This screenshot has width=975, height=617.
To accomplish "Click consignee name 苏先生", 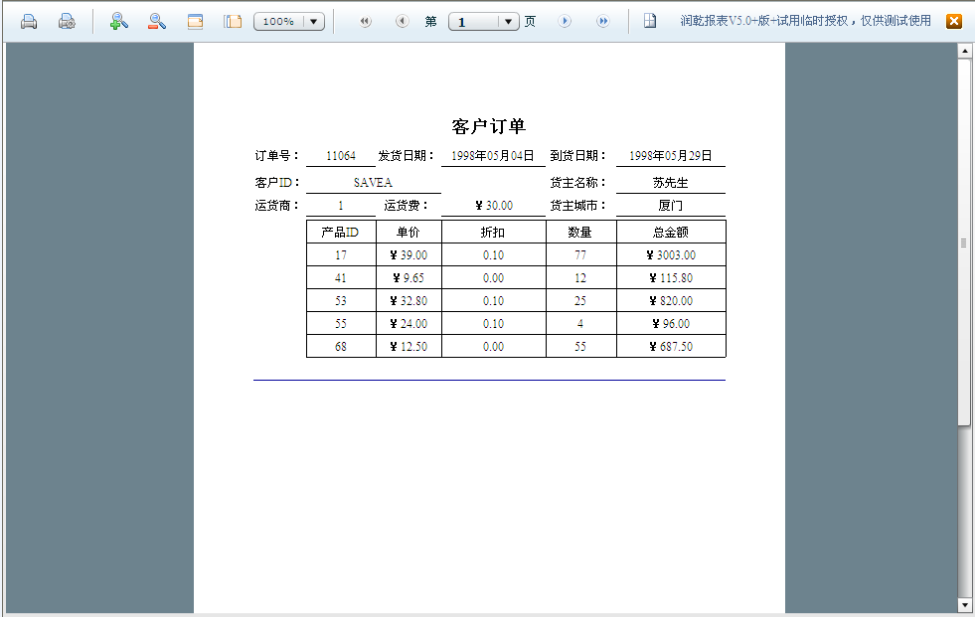I will pyautogui.click(x=670, y=183).
